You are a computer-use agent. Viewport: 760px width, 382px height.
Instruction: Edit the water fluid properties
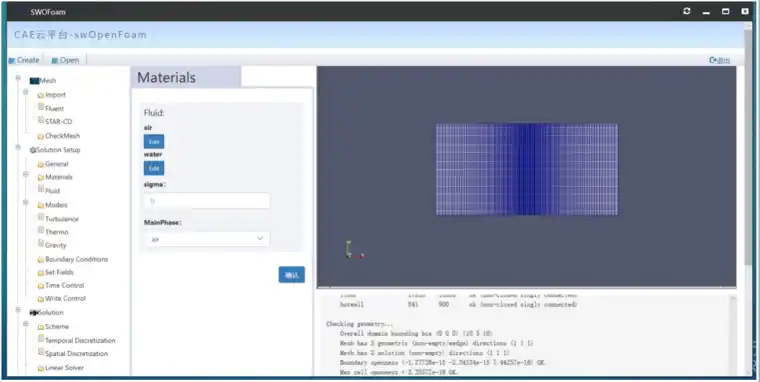(x=154, y=168)
